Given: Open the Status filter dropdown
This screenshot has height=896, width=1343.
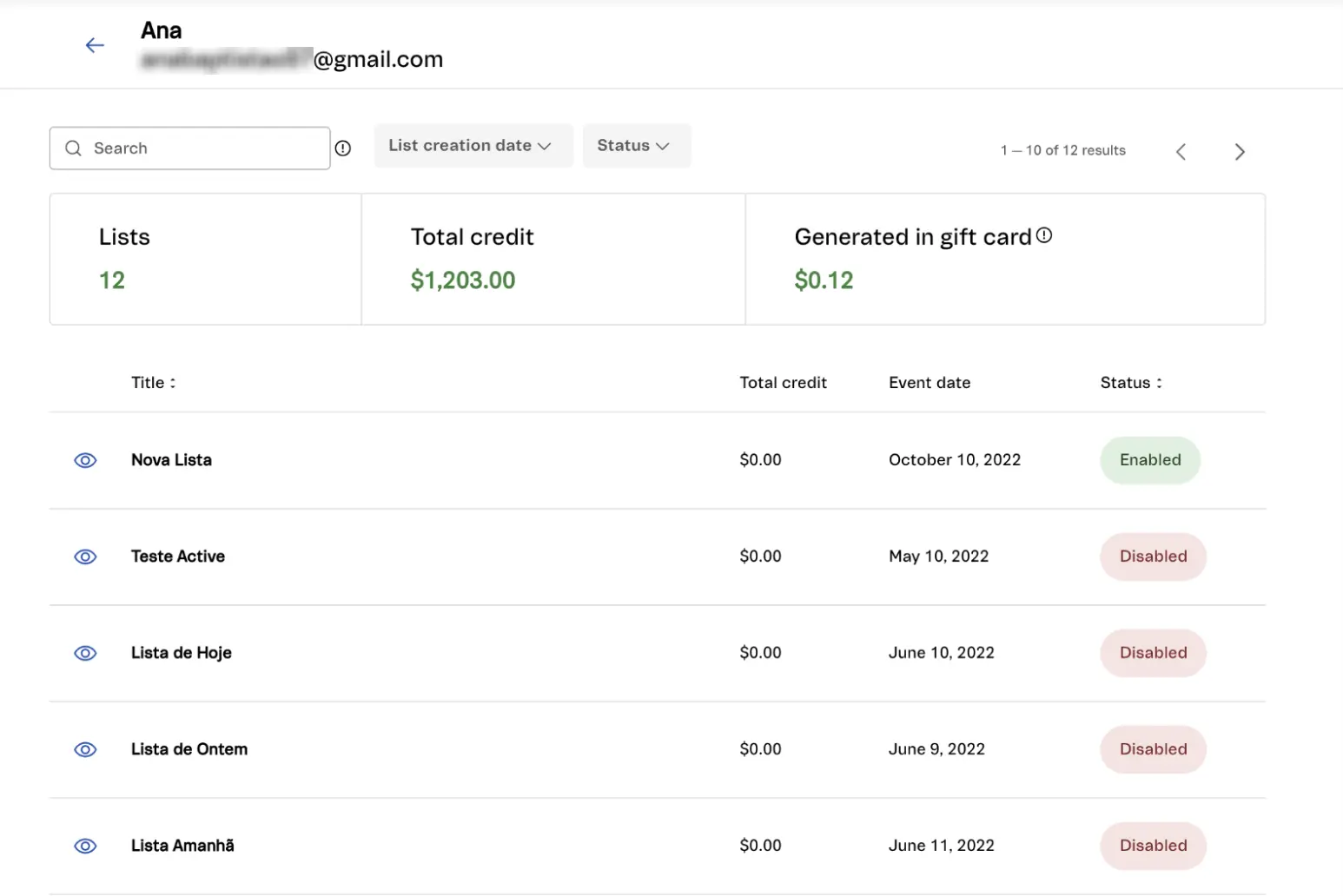Looking at the screenshot, I should [633, 146].
